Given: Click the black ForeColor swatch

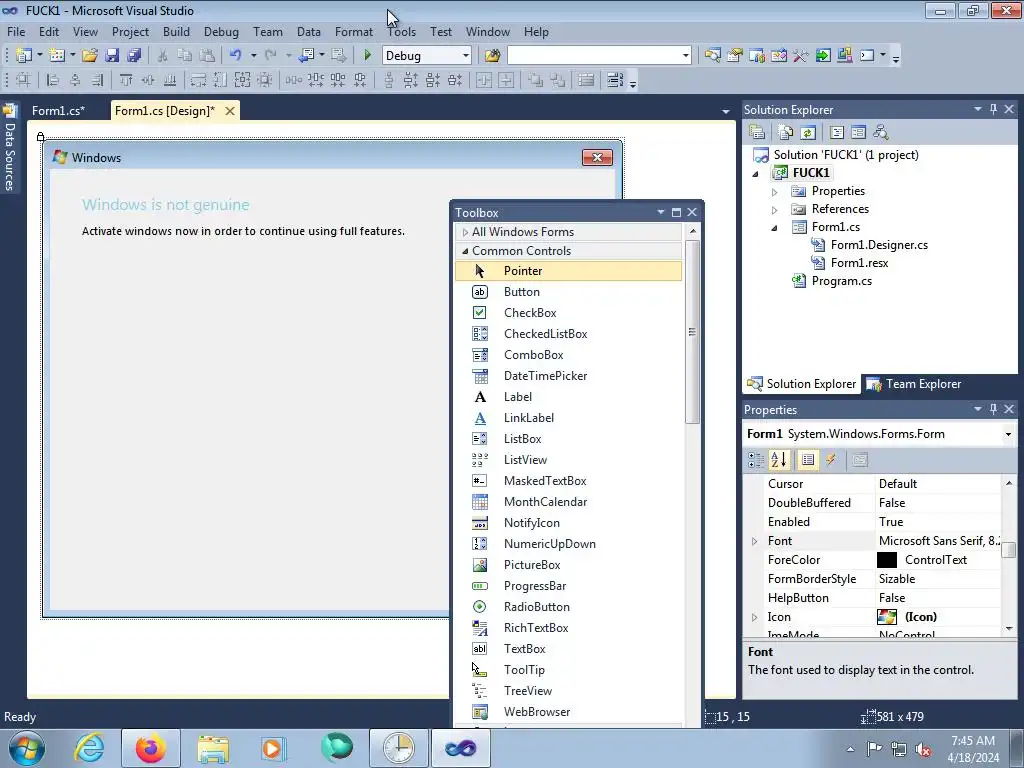Looking at the screenshot, I should pos(886,560).
